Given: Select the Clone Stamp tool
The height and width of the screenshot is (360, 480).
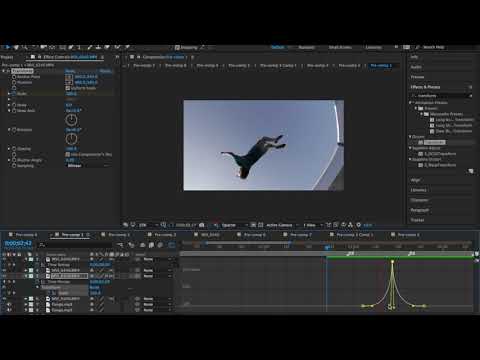Looking at the screenshot, I should pos(99,48).
